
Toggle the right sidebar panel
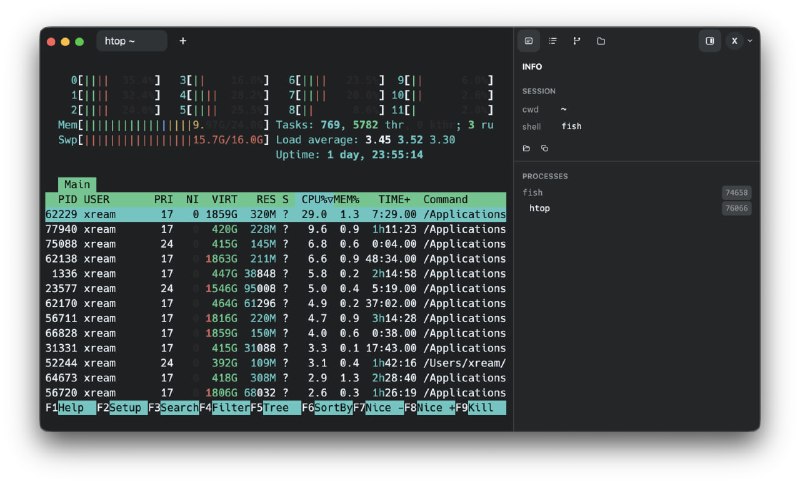click(710, 41)
